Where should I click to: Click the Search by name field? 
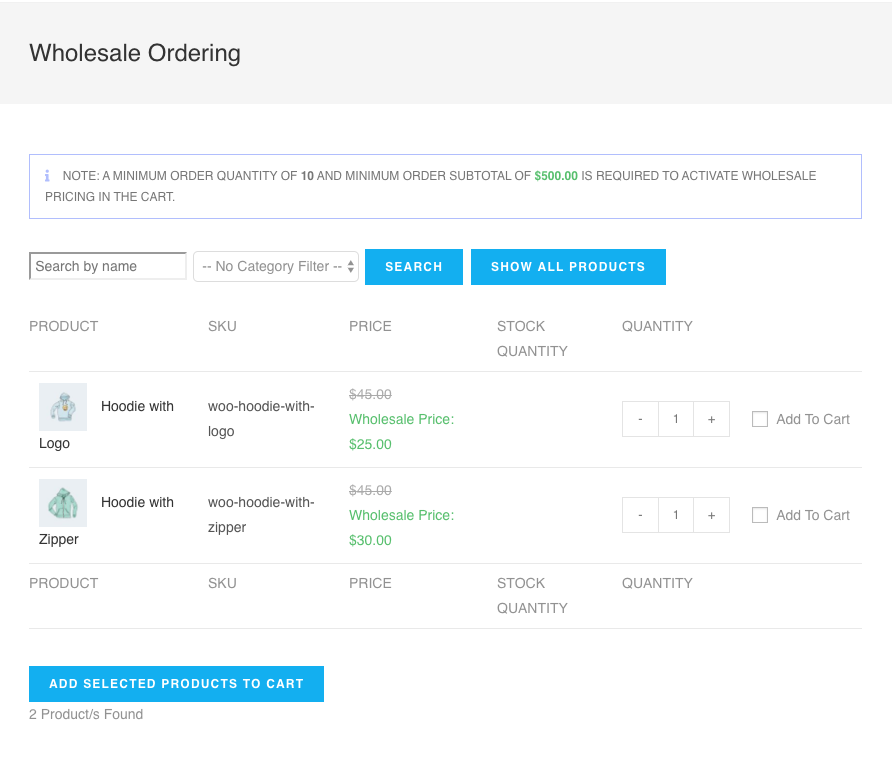tap(108, 266)
